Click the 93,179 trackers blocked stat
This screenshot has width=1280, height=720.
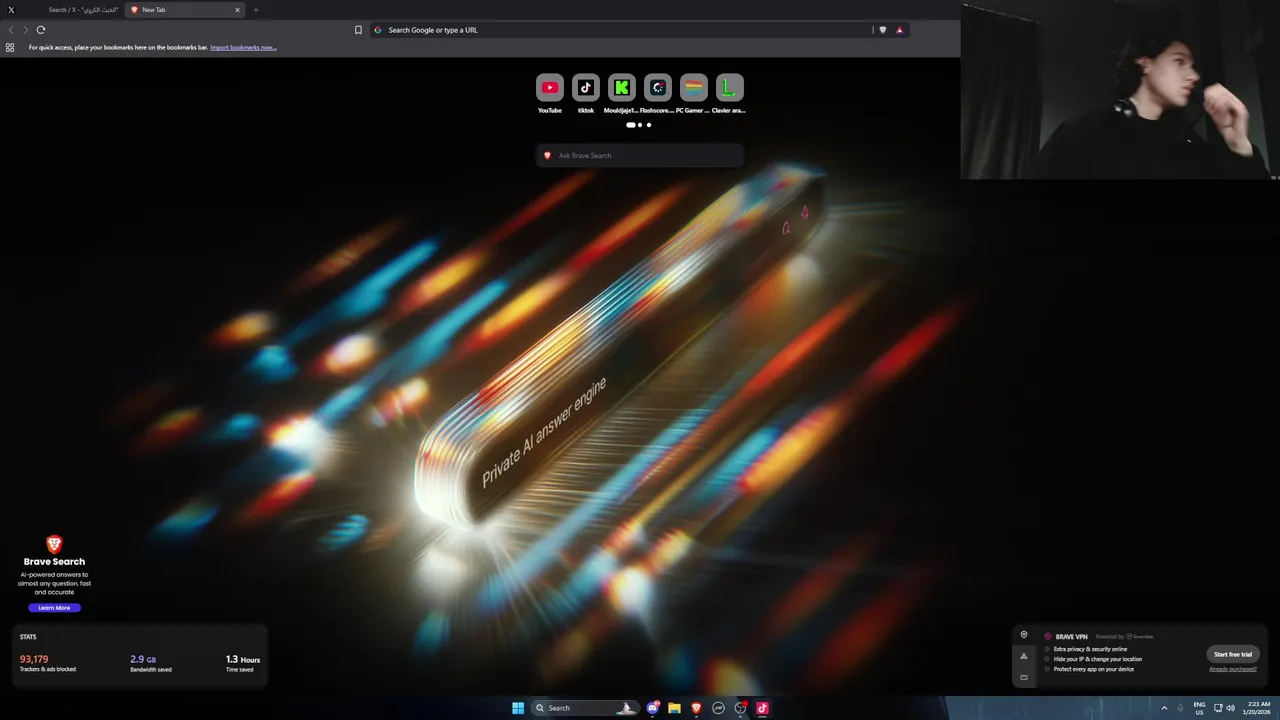(47, 663)
